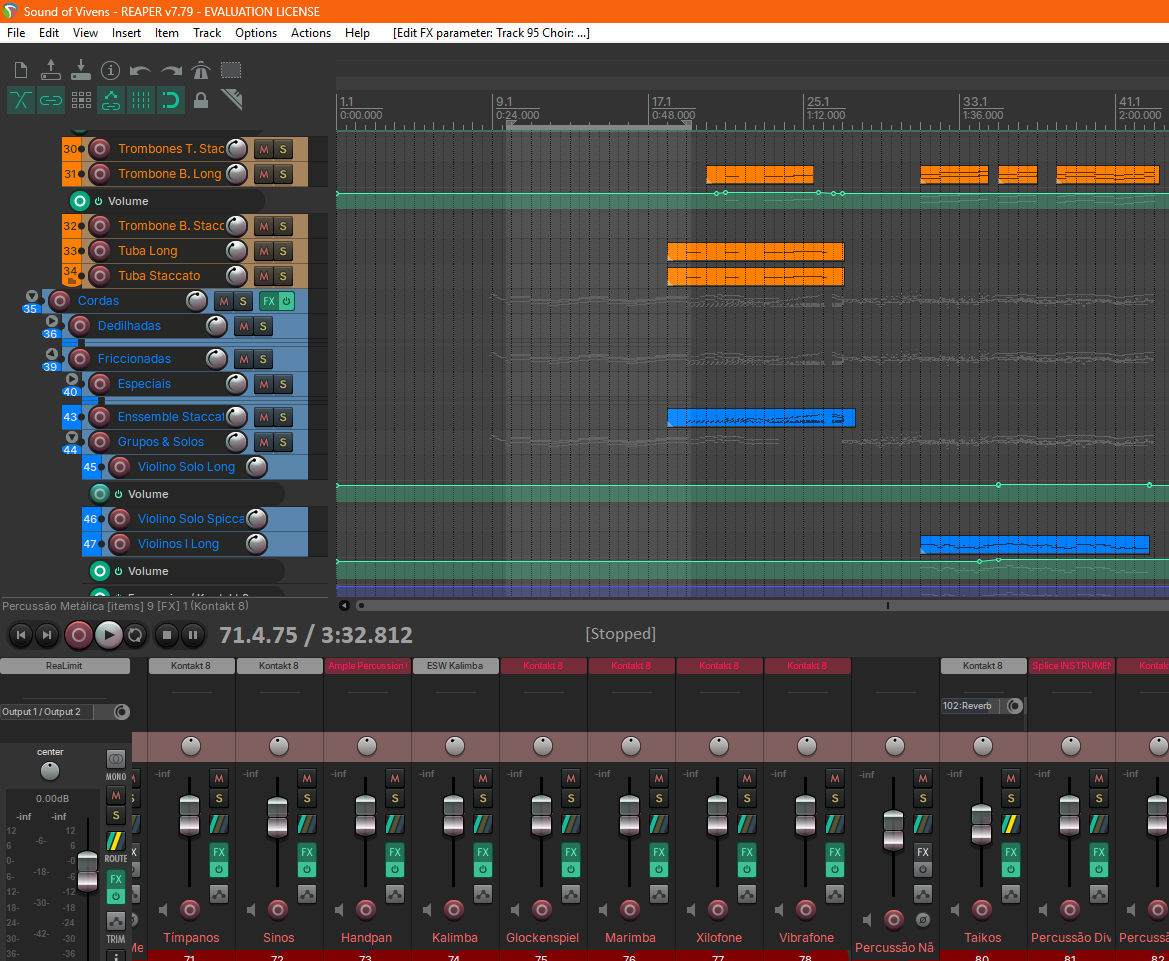
Task: Toggle the metronome icon in the toolbar
Action: tap(201, 71)
